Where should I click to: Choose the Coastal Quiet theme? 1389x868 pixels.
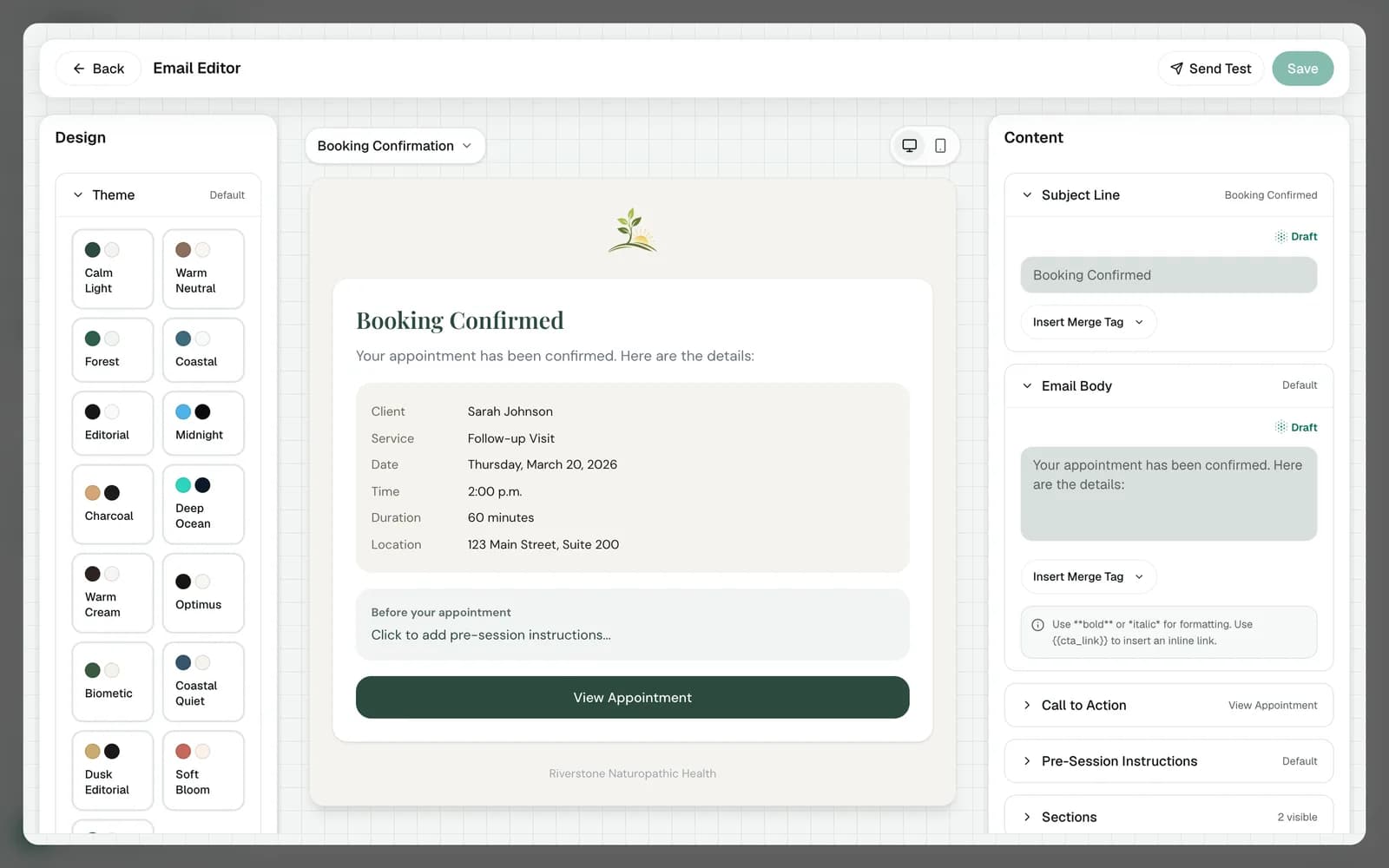coord(203,681)
